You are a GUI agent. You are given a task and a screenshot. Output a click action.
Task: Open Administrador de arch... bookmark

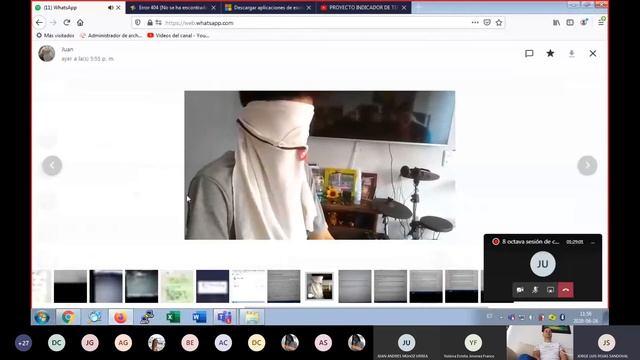click(111, 36)
